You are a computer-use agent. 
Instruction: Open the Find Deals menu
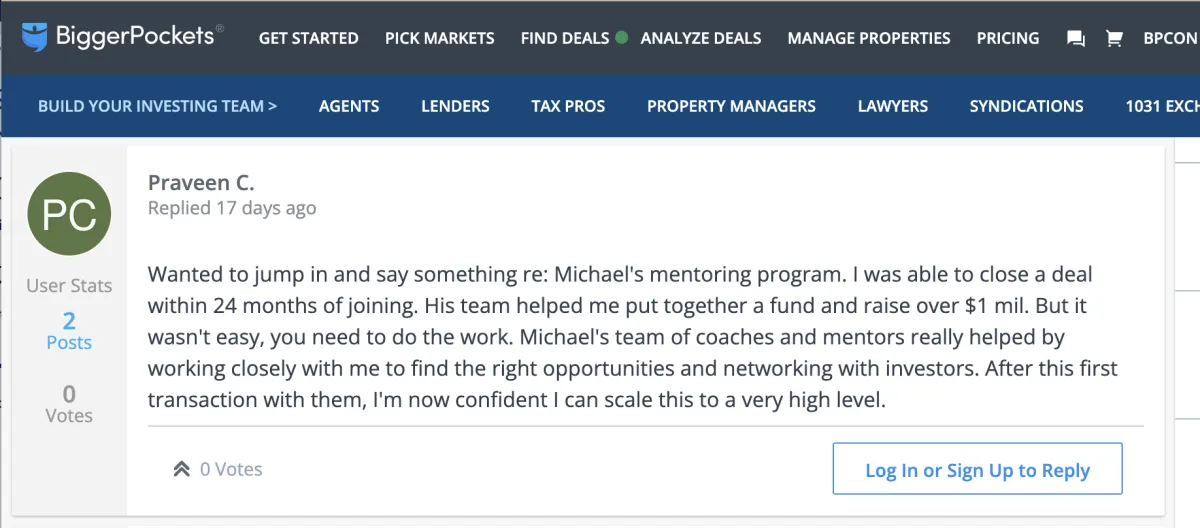pyautogui.click(x=565, y=38)
